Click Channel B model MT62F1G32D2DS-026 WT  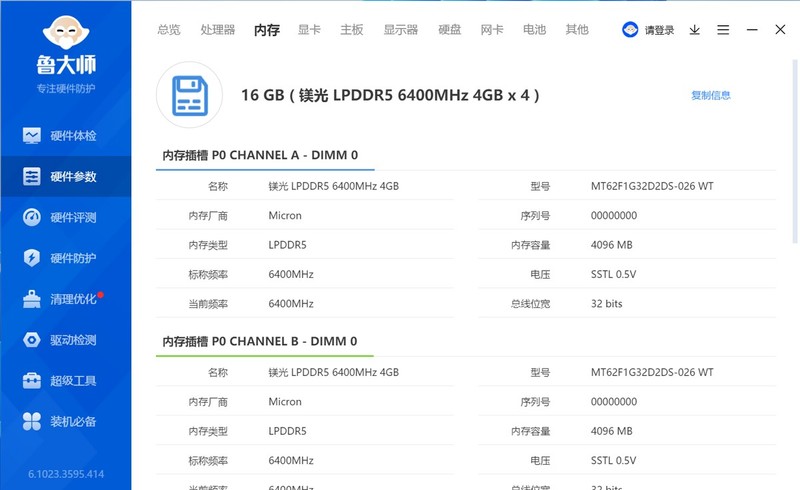click(x=652, y=373)
